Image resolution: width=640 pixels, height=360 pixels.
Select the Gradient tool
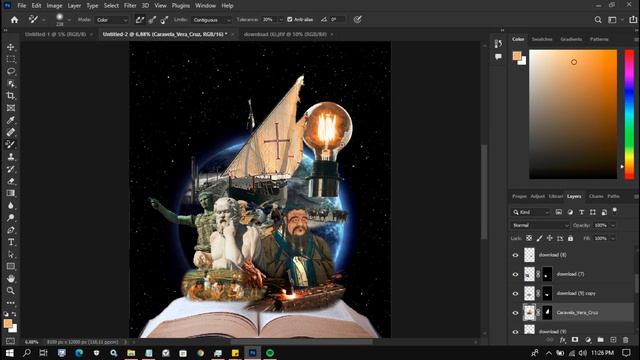point(11,193)
